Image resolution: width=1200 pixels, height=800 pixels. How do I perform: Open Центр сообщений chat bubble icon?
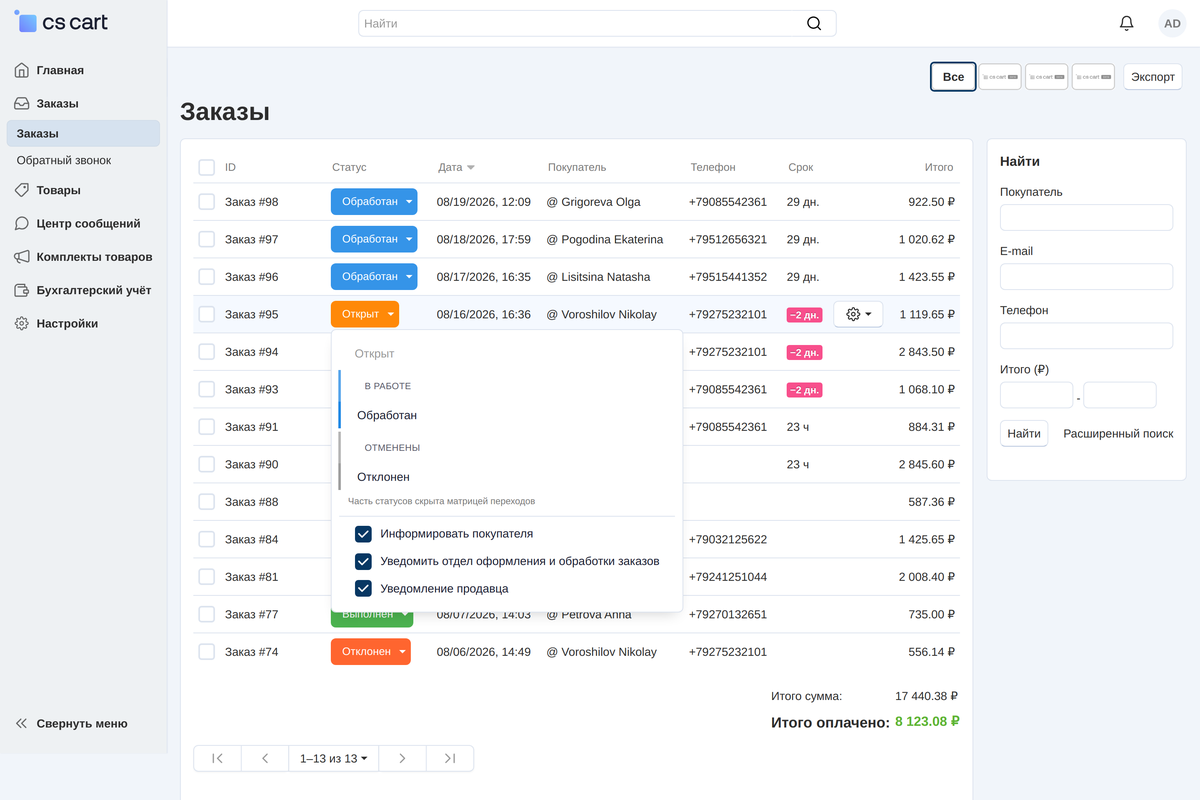tap(22, 224)
